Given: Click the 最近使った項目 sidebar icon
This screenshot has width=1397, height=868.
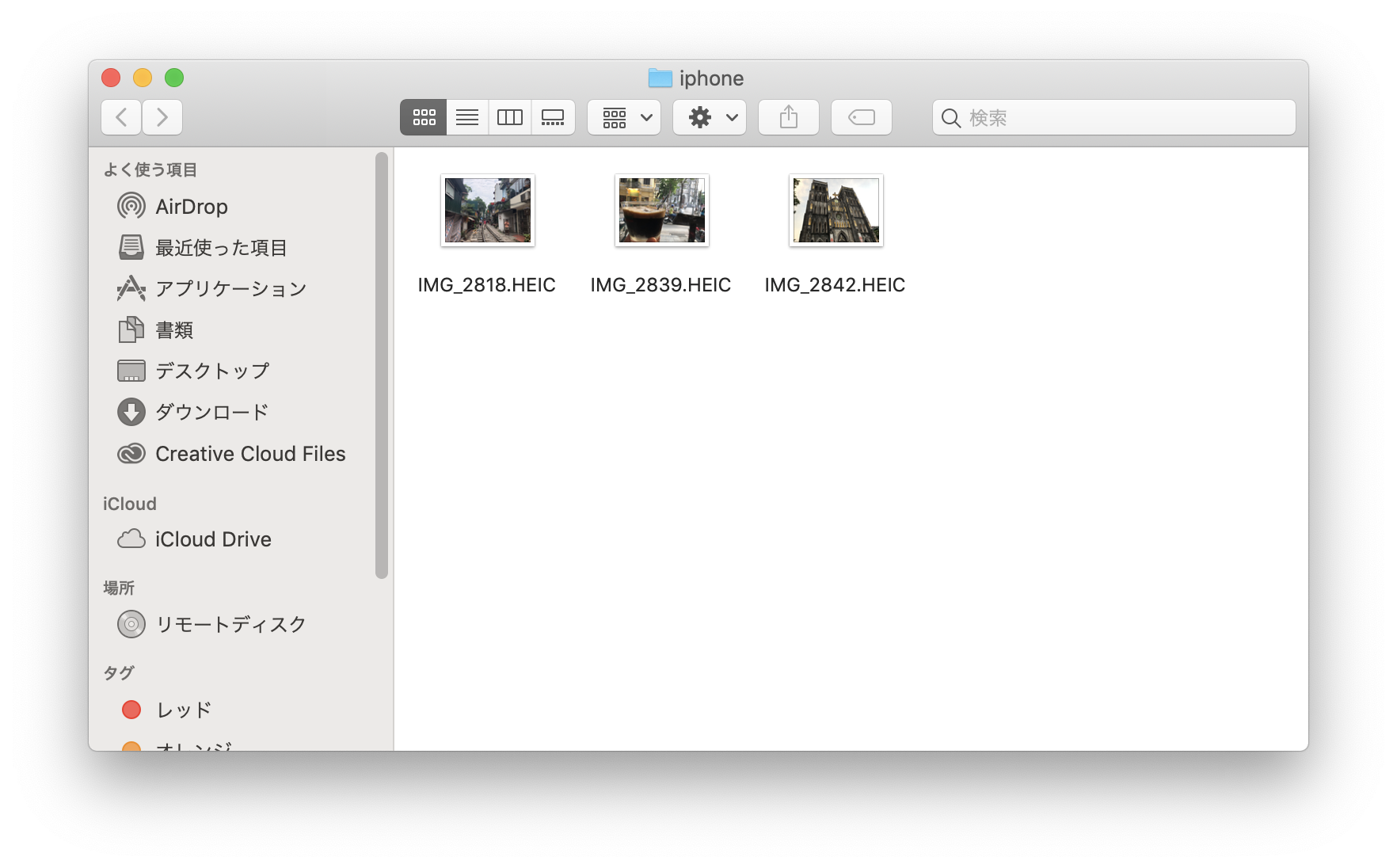Looking at the screenshot, I should click(x=131, y=247).
